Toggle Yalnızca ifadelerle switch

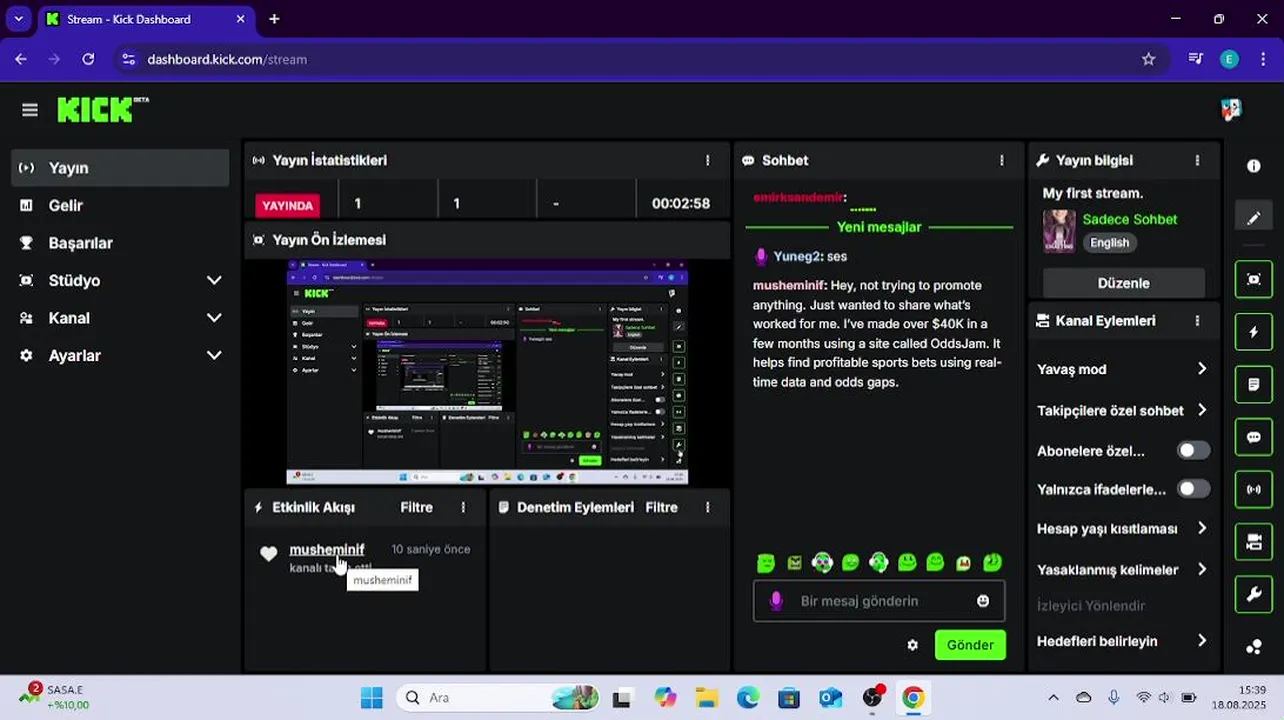(x=1193, y=489)
